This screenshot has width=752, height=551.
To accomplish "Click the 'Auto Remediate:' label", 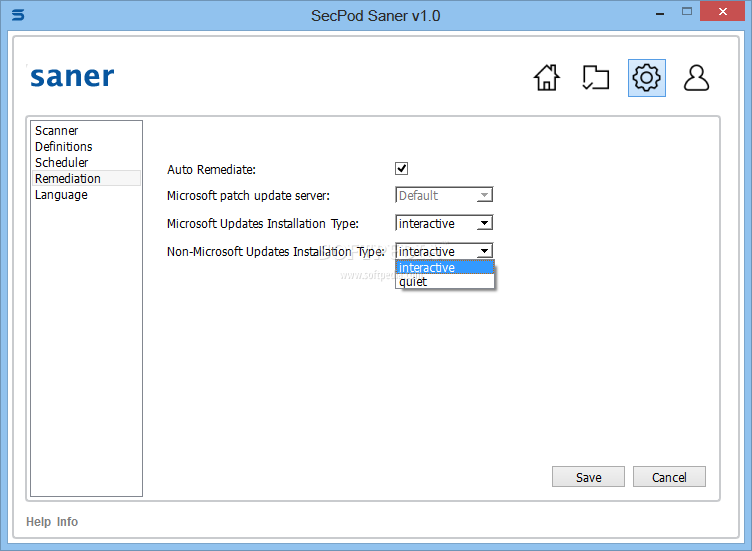I will pyautogui.click(x=211, y=169).
